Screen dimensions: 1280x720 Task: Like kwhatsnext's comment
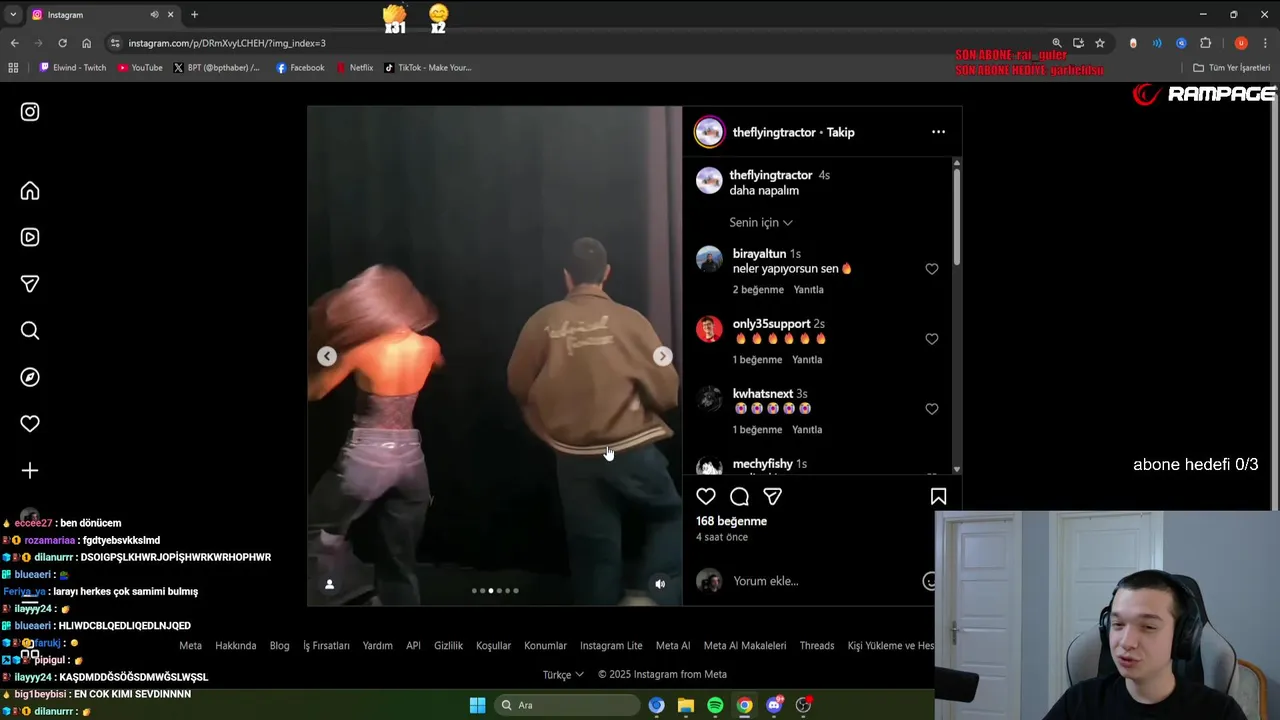click(931, 409)
